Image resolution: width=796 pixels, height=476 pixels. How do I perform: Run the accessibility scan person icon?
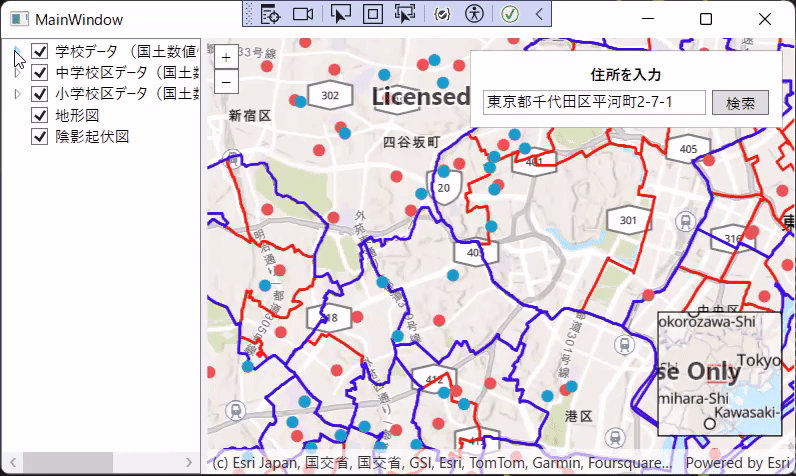pos(474,14)
